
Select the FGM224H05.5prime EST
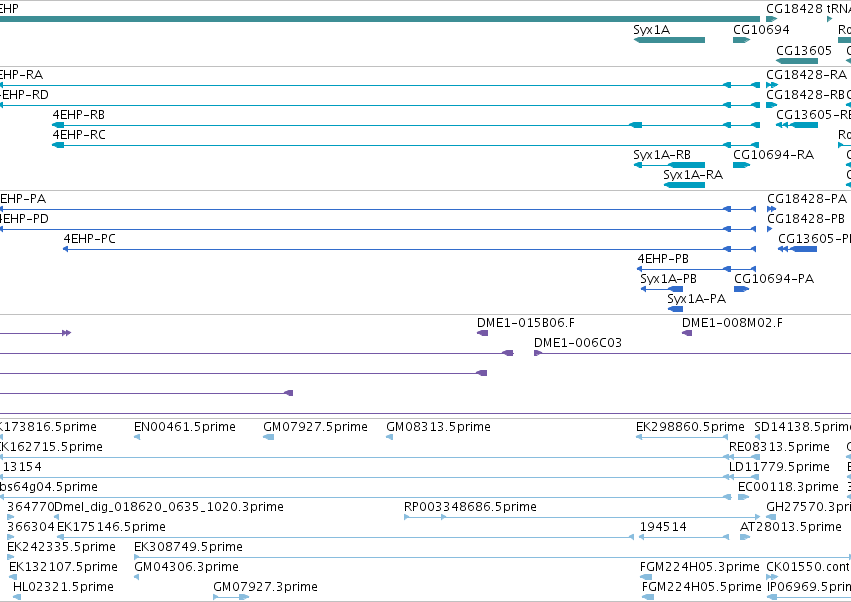pyautogui.click(x=648, y=598)
